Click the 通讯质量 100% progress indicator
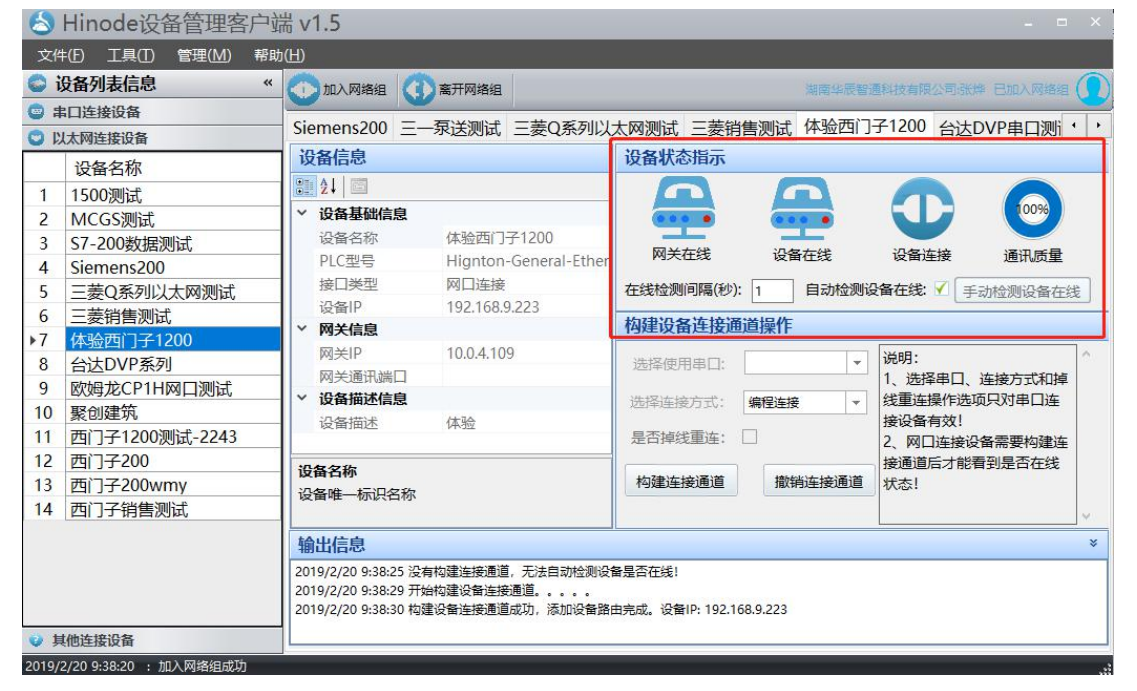1137x691 pixels. pos(1032,210)
